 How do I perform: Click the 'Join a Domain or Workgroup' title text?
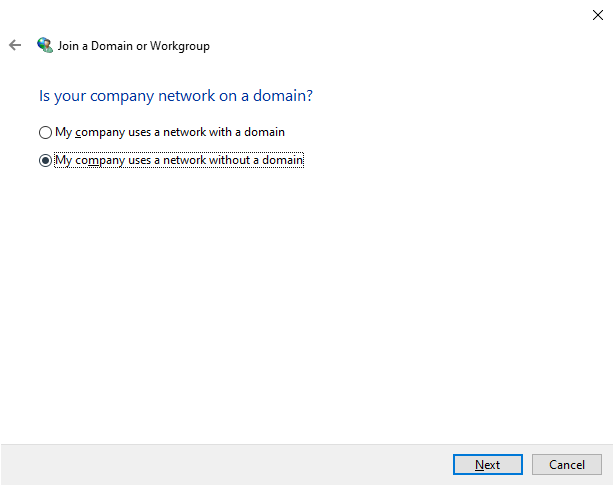tap(134, 46)
